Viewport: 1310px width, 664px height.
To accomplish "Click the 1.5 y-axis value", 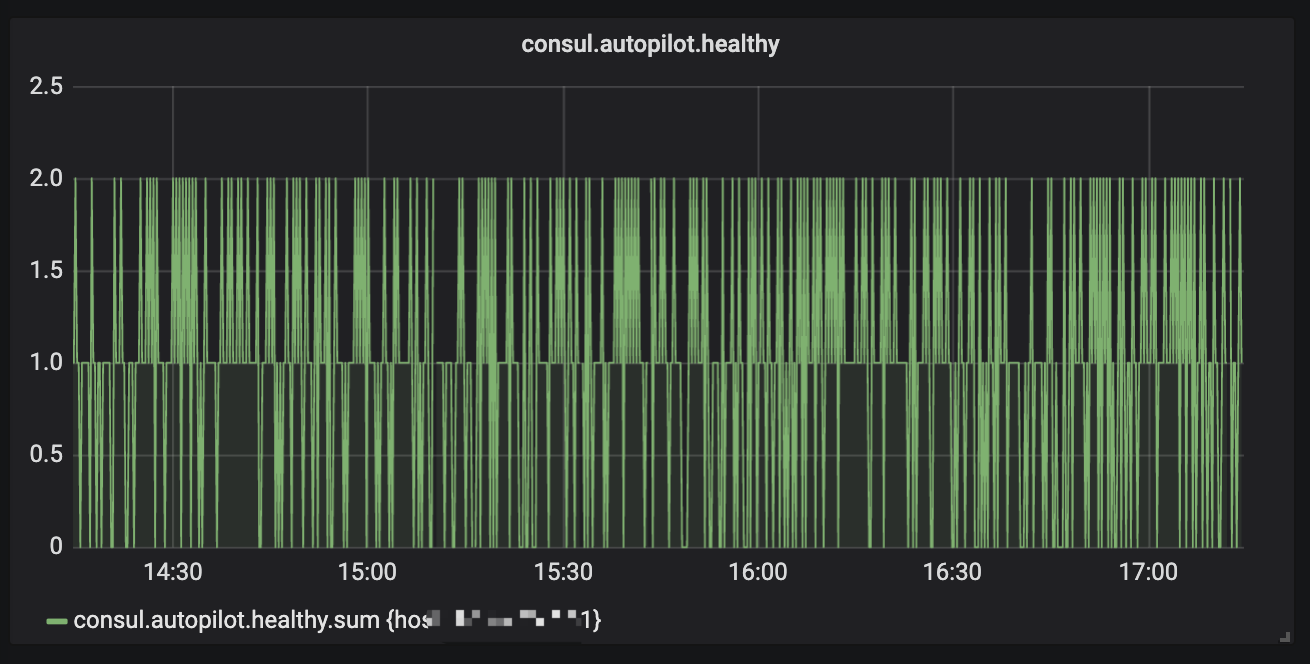I will click(47, 271).
